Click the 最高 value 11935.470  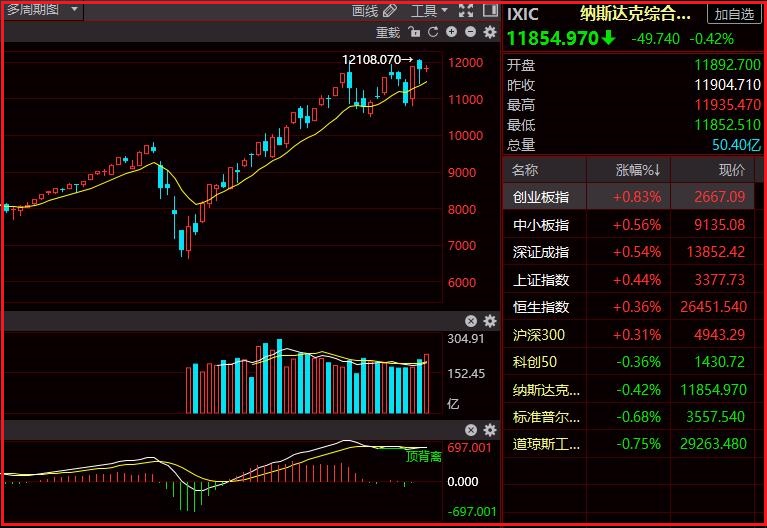pos(727,105)
